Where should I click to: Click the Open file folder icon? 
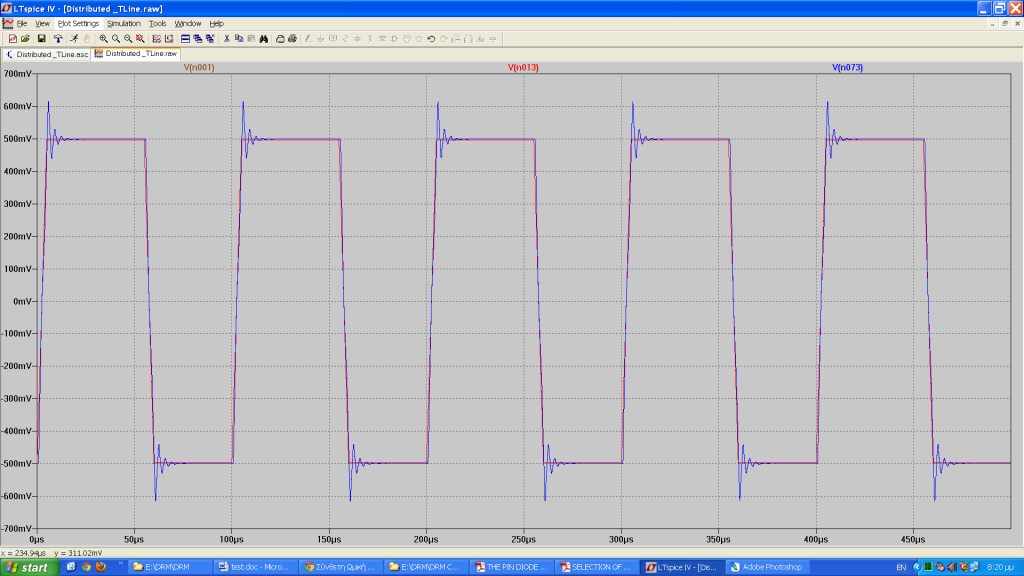coord(26,38)
